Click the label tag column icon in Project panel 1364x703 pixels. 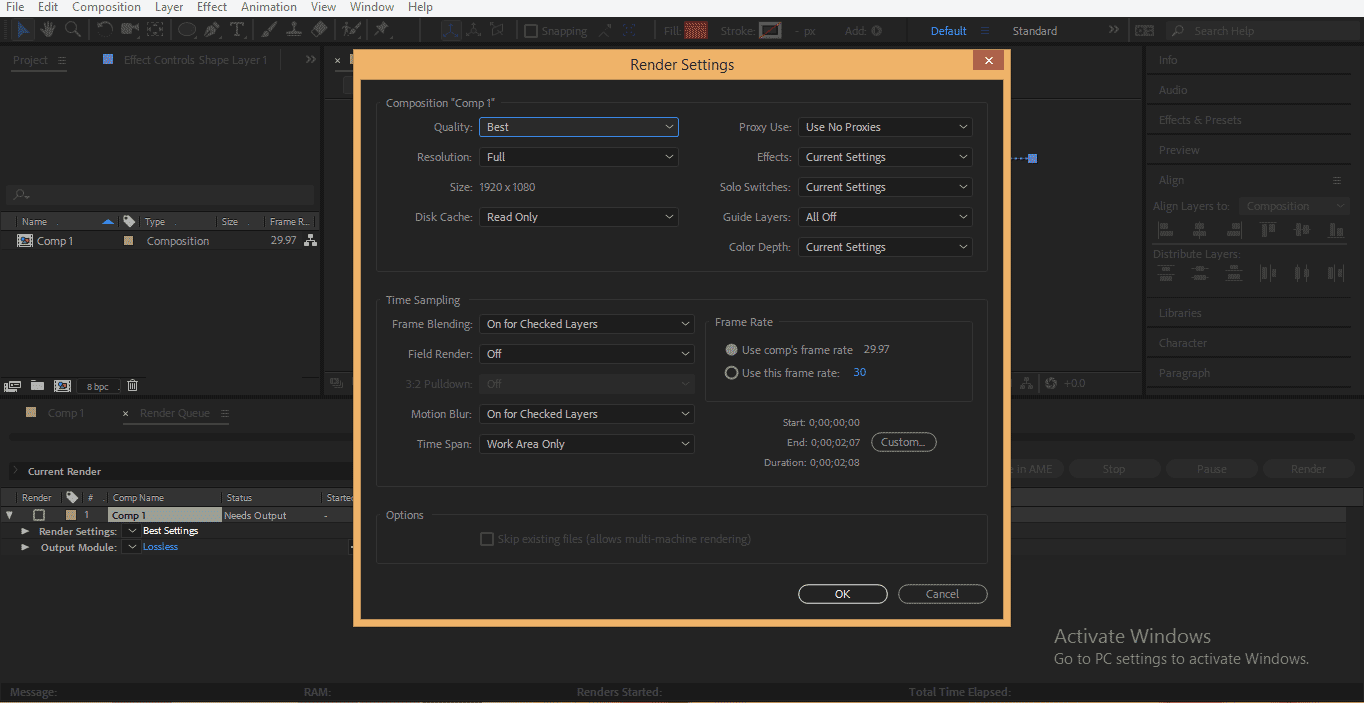[129, 221]
